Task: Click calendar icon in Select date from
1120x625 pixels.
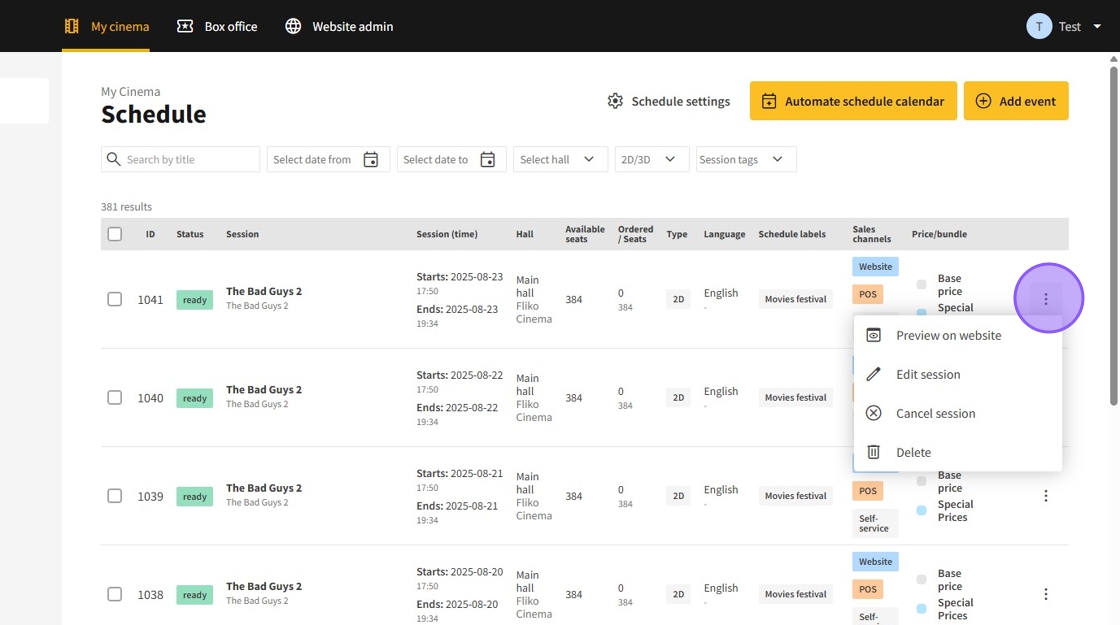Action: [x=371, y=160]
